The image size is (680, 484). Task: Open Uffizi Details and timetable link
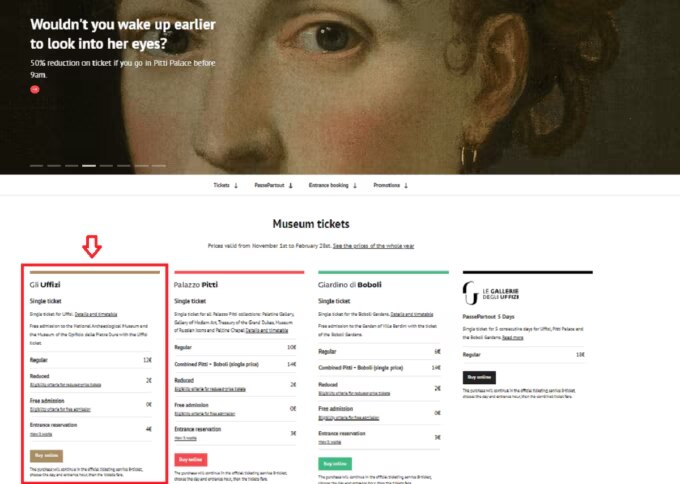tap(96, 314)
